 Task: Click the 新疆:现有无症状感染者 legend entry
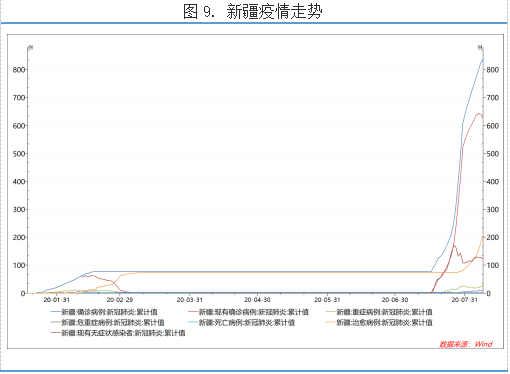coord(118,333)
